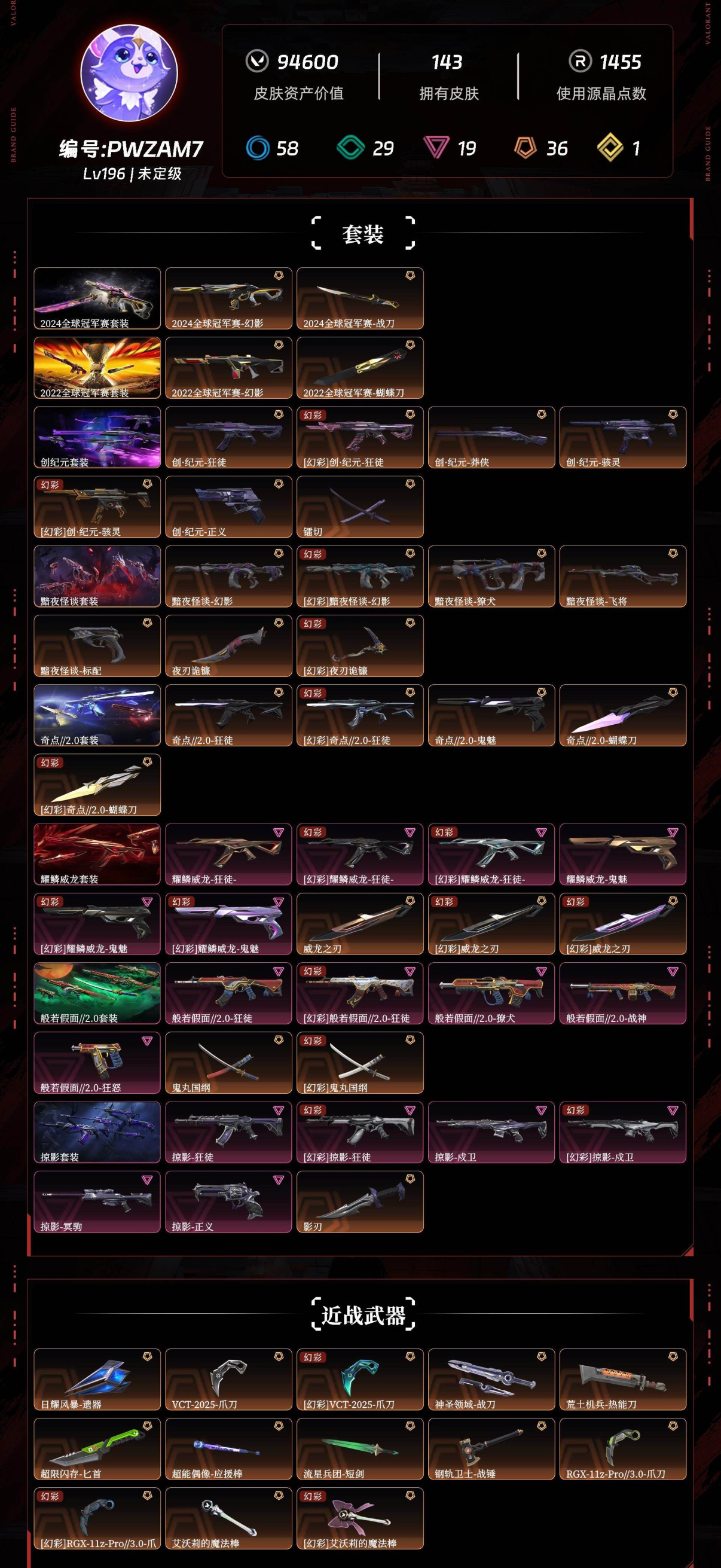The image size is (721, 1568).
Task: Select the 鬼丸国纲 katana skin card
Action: pyautogui.click(x=229, y=1062)
